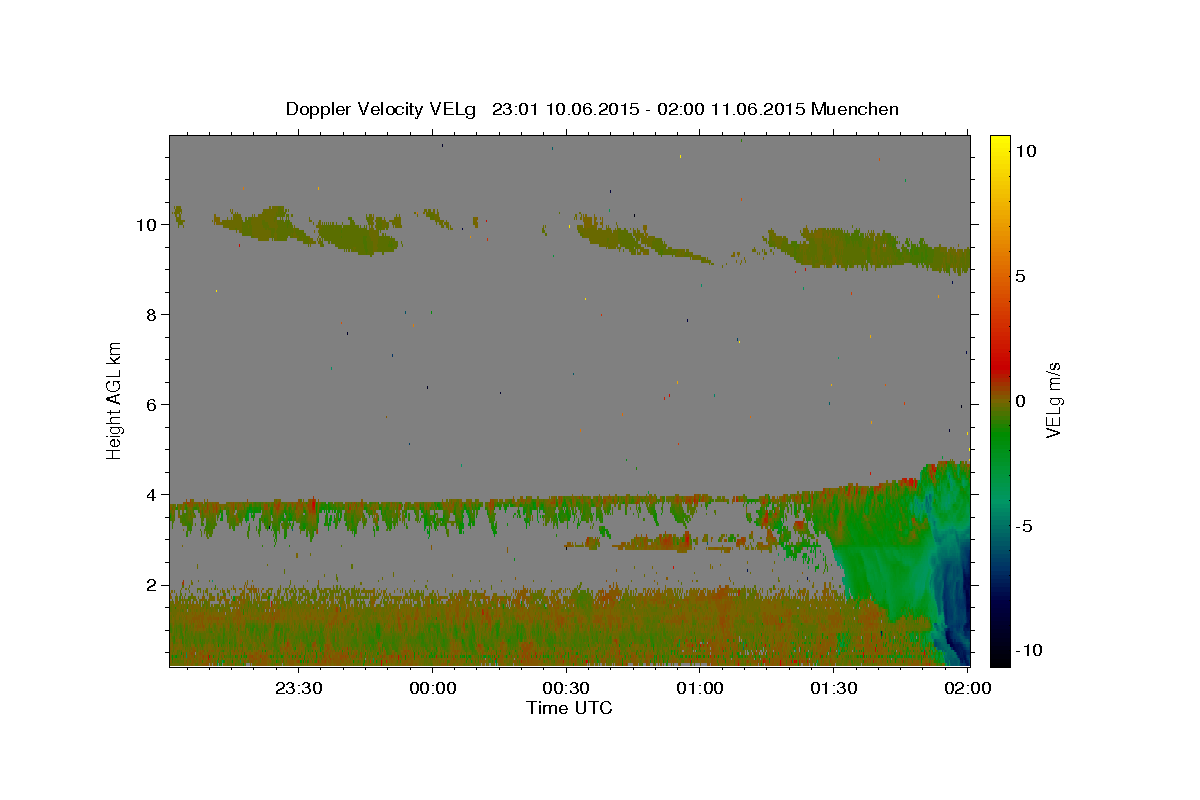Click the "Time UTC" x-axis label
1200x800 pixels.
click(x=569, y=708)
